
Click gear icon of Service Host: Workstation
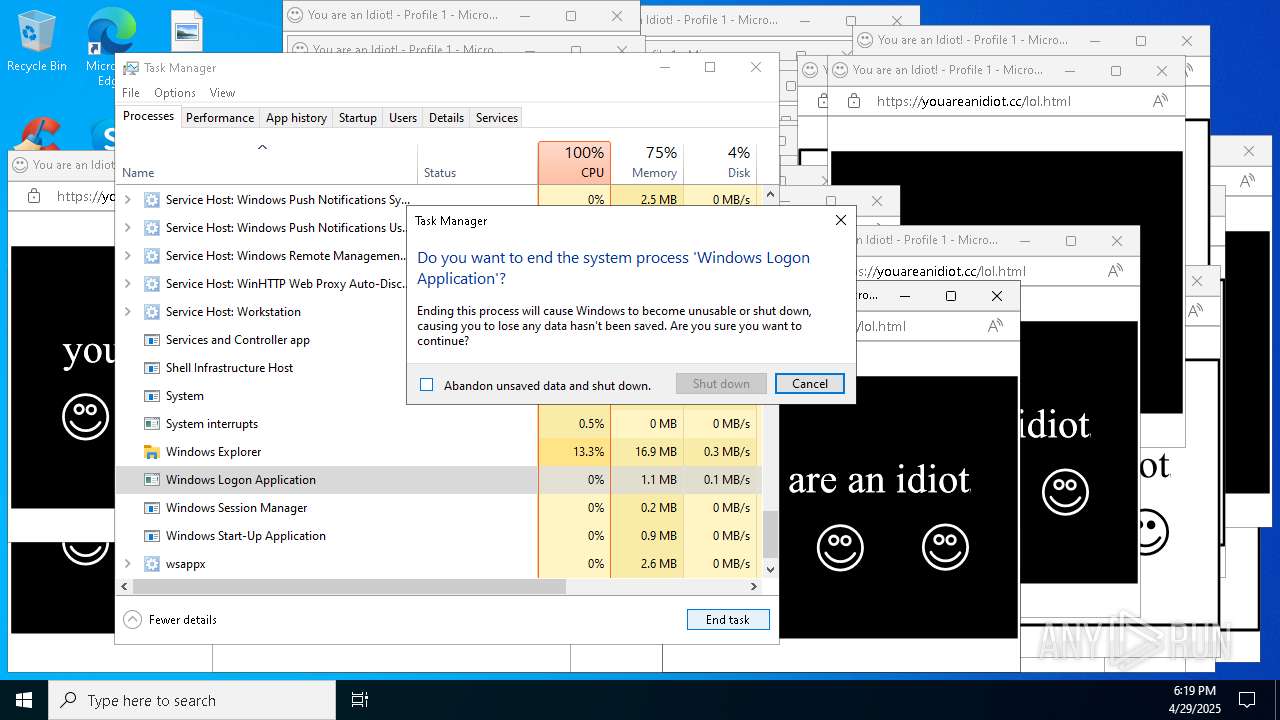point(152,312)
